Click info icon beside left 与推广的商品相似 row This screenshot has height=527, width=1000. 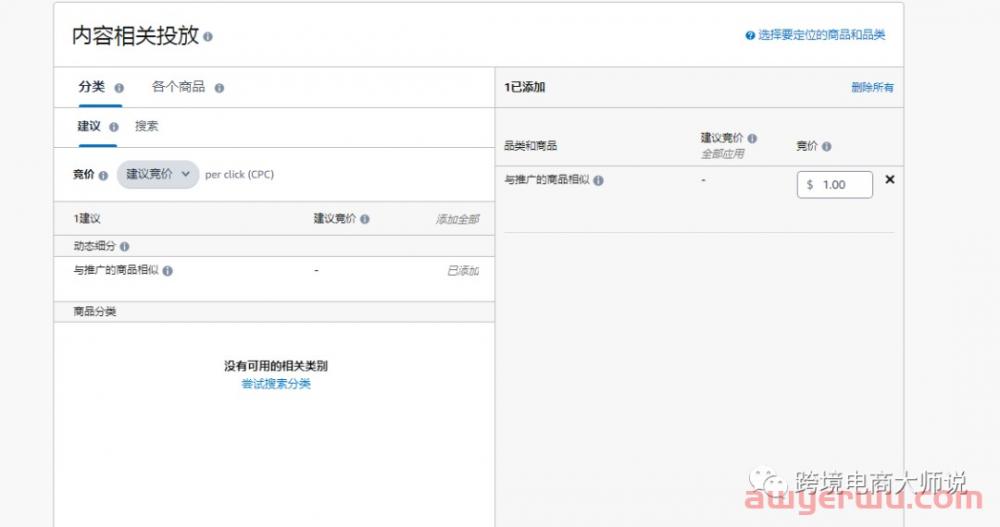(x=168, y=271)
